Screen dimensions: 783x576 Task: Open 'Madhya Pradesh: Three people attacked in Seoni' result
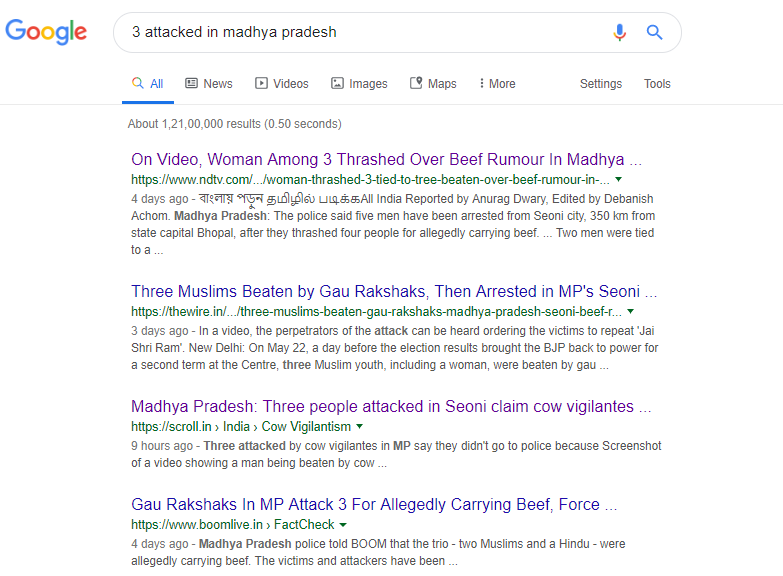click(391, 406)
